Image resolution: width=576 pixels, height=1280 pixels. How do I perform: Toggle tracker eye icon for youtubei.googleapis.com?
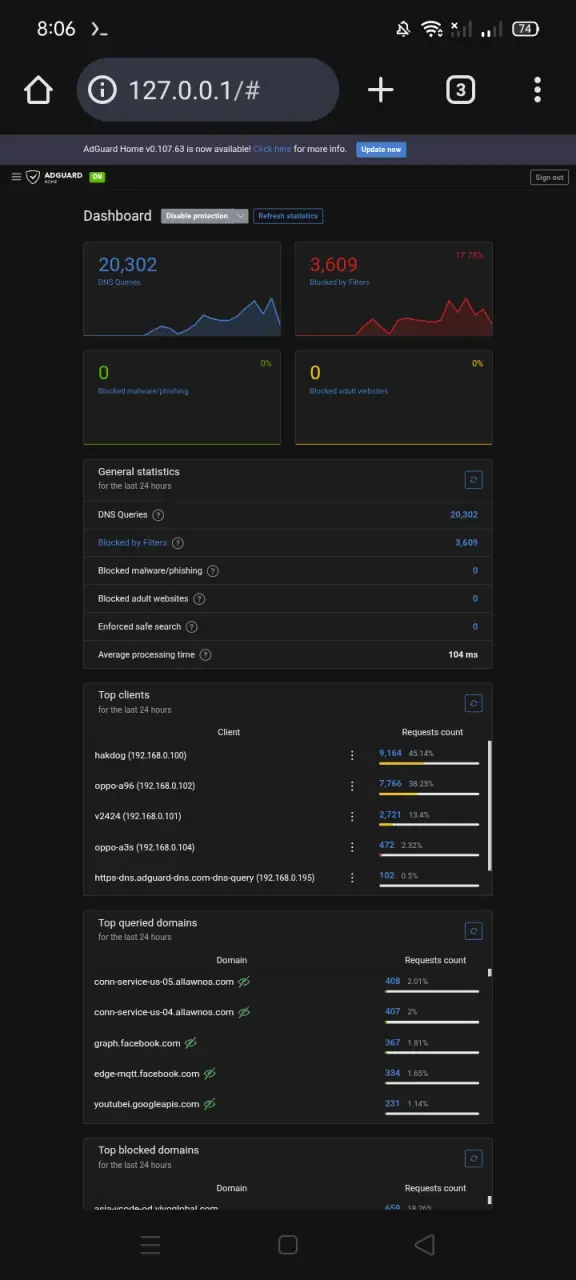210,1105
